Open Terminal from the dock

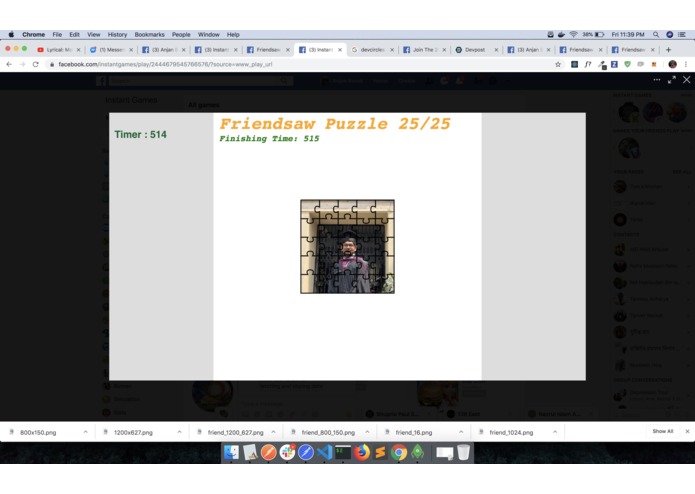point(343,452)
